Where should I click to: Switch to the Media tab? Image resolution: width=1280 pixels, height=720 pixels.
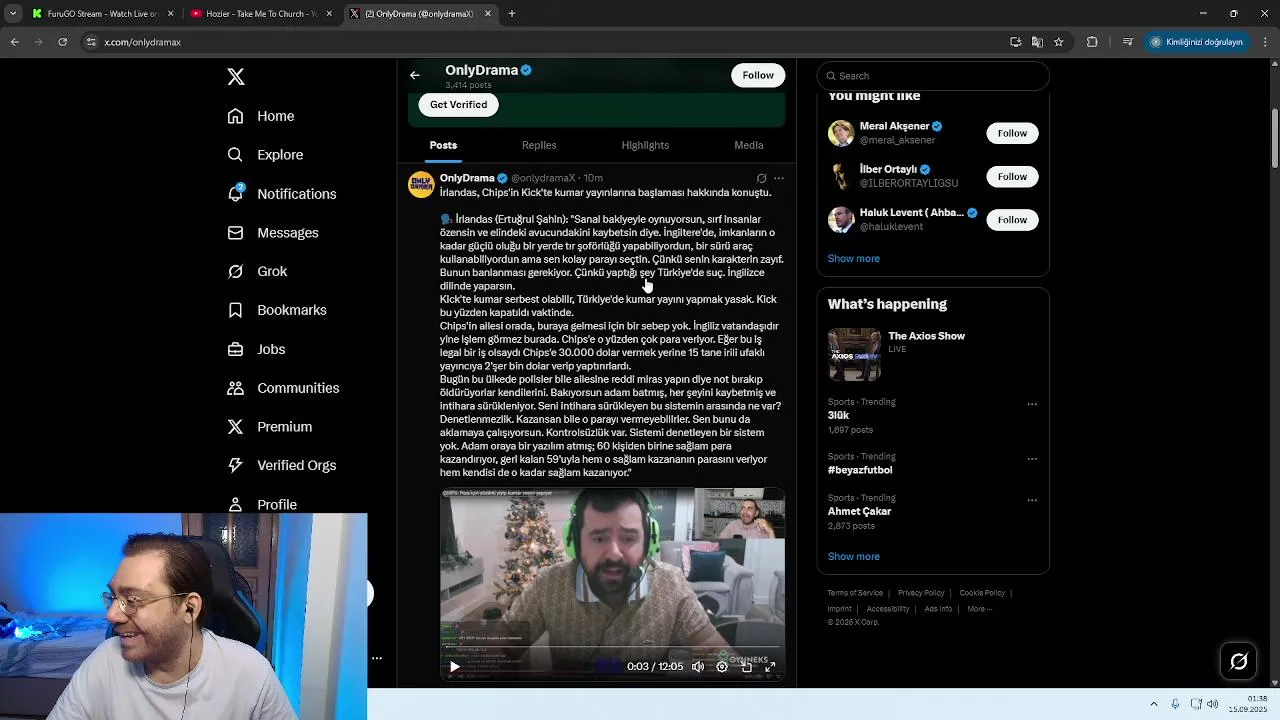coord(749,145)
